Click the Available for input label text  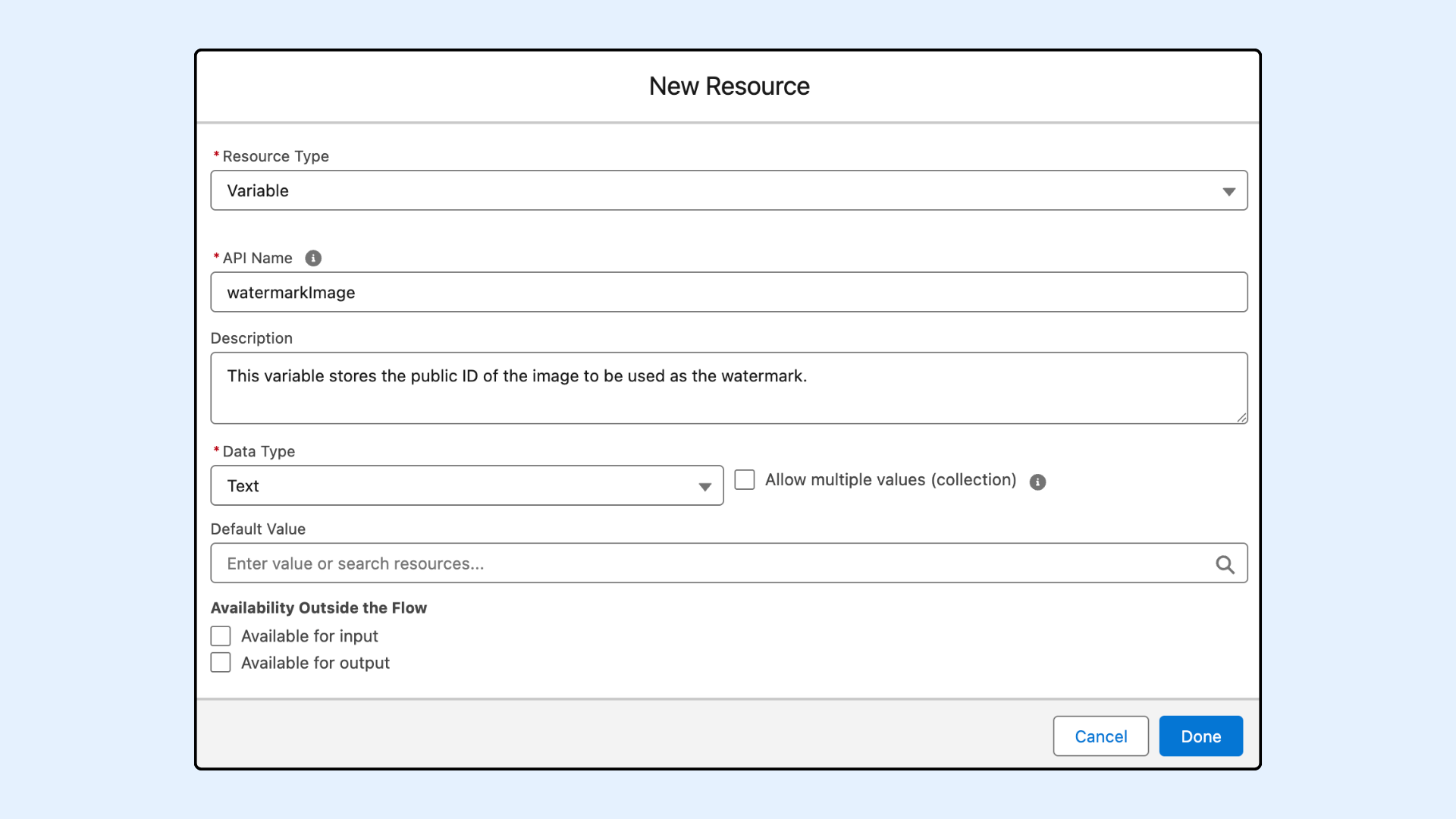(309, 636)
